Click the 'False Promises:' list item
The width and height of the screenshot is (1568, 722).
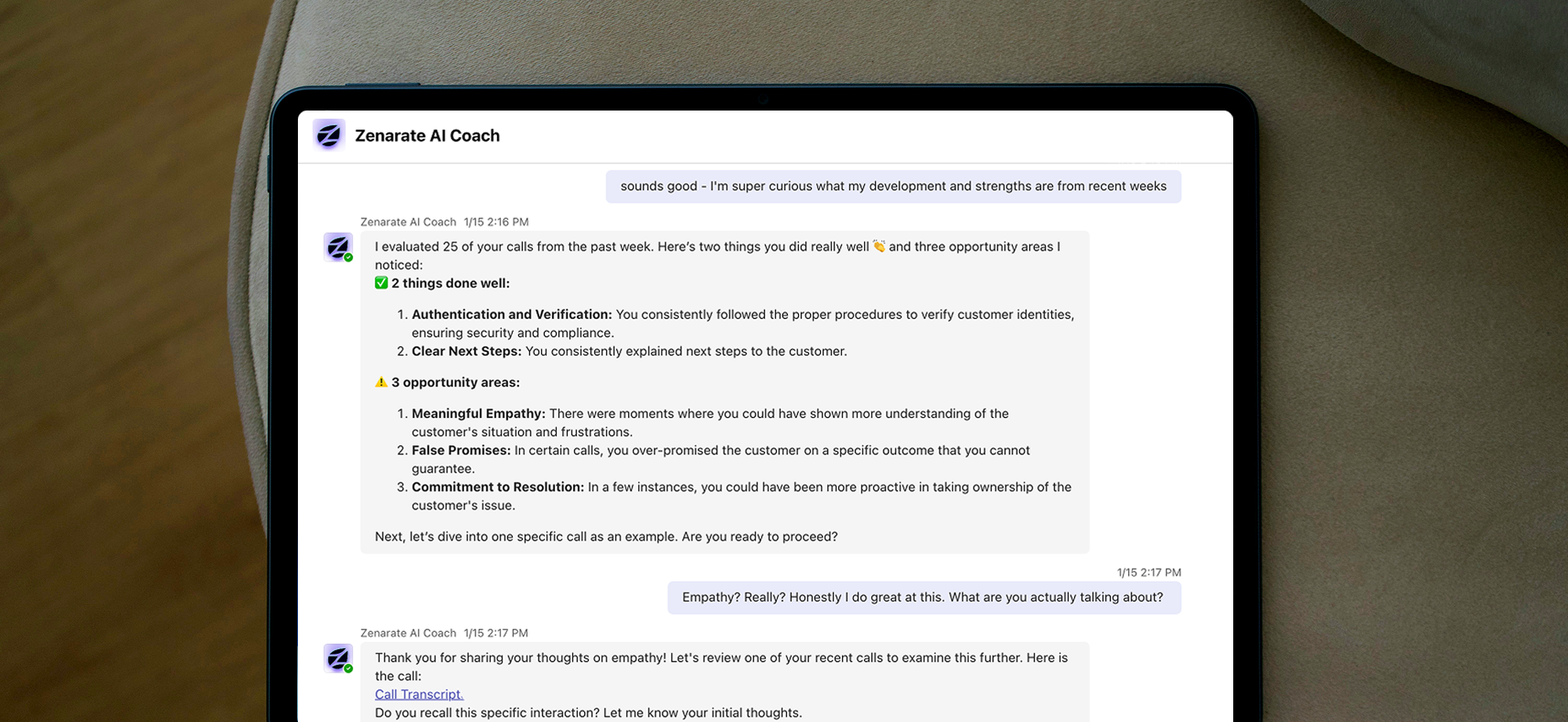click(713, 459)
